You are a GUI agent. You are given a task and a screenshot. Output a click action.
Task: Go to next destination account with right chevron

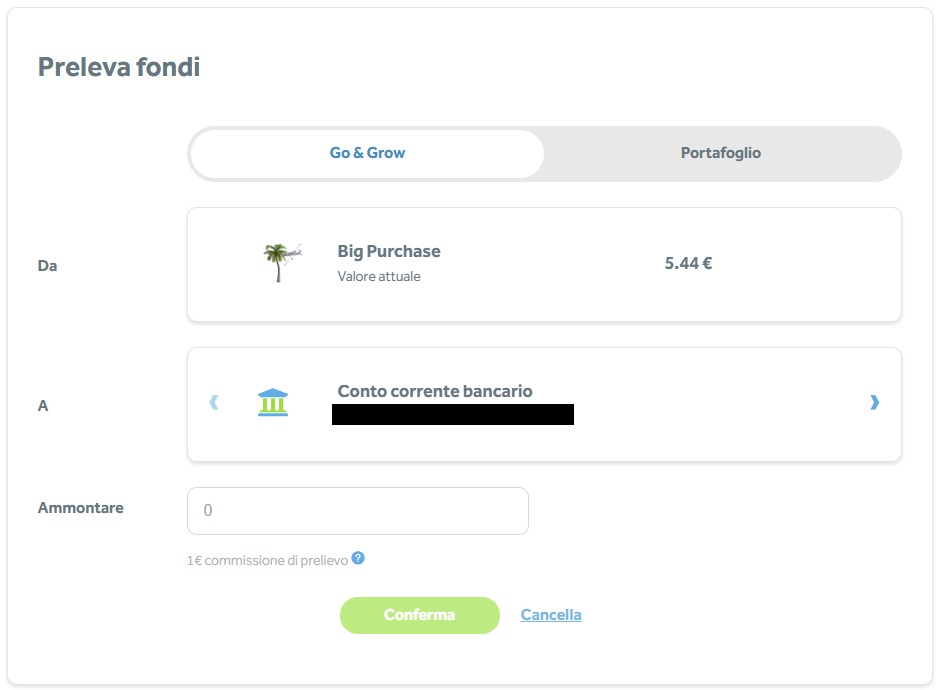(x=875, y=403)
